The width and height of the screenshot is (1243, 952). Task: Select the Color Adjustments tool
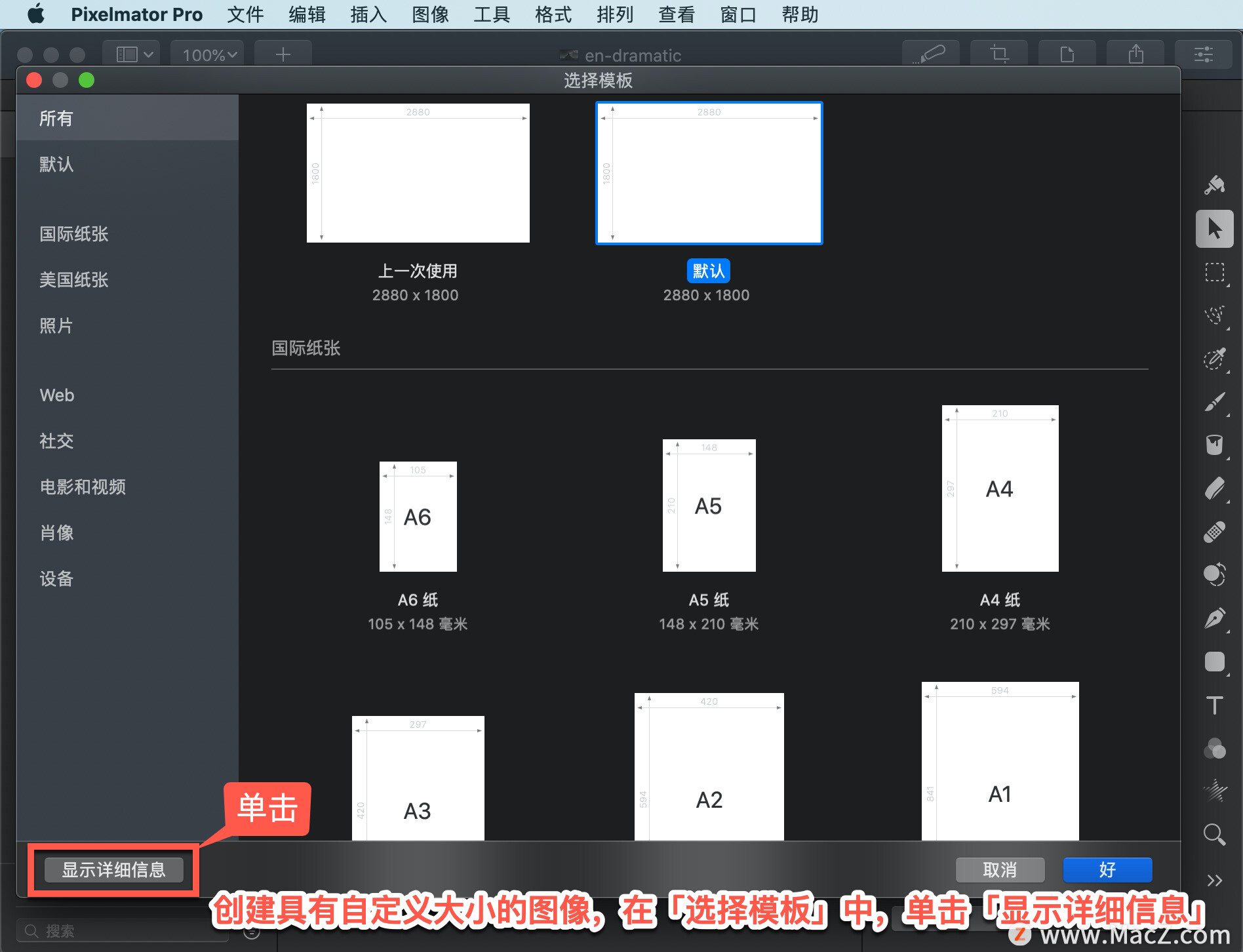point(1214,575)
